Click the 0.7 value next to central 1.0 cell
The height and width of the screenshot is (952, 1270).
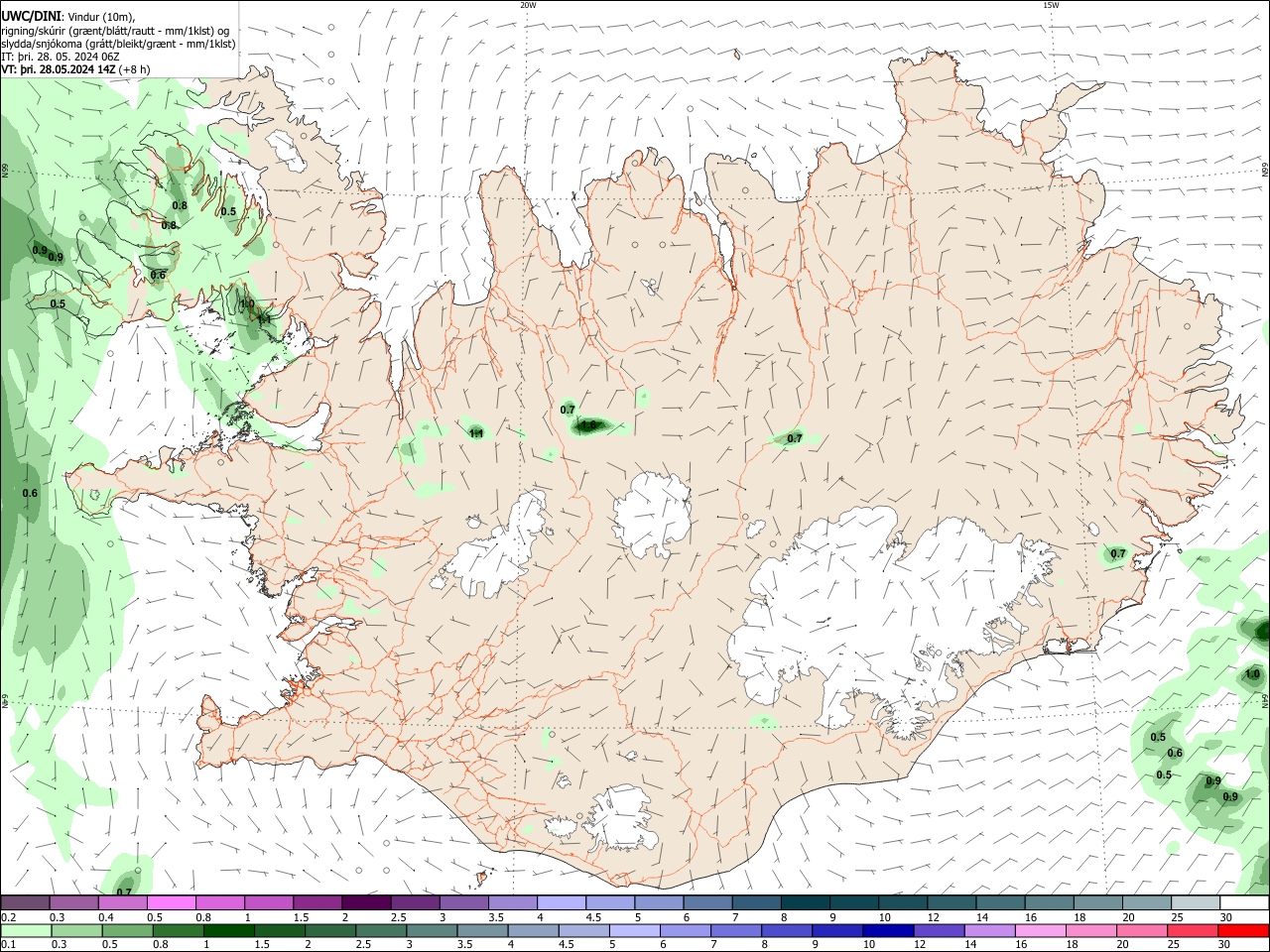[x=568, y=410]
